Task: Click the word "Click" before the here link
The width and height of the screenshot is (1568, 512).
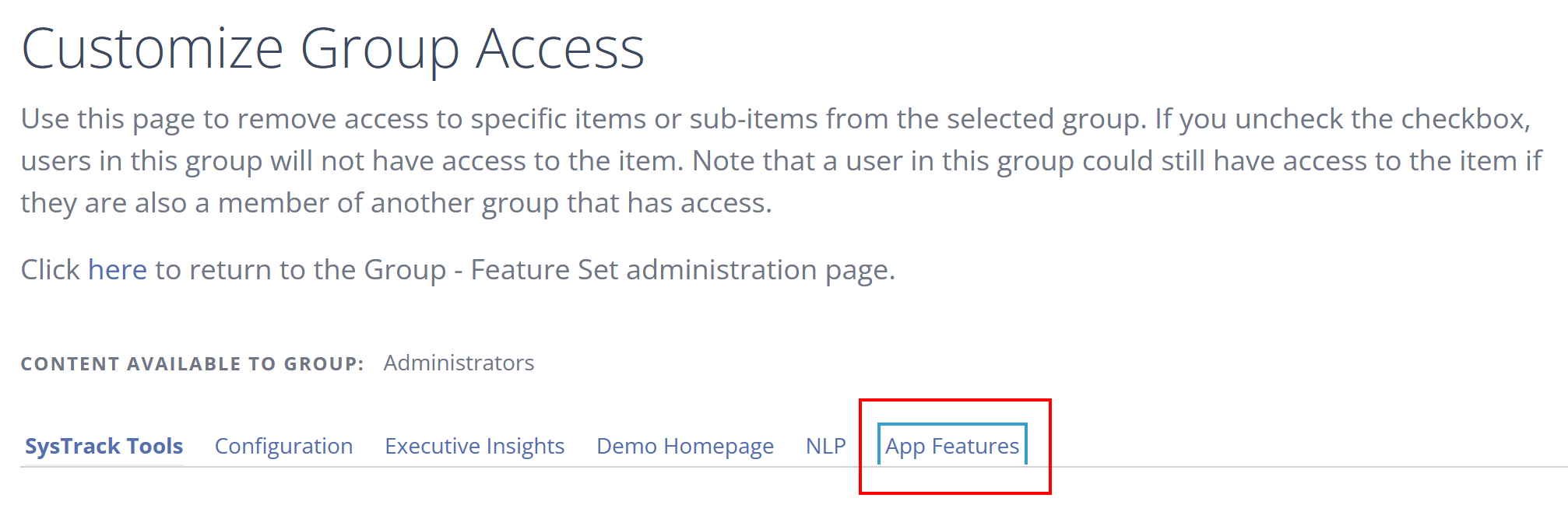Action: tap(50, 269)
